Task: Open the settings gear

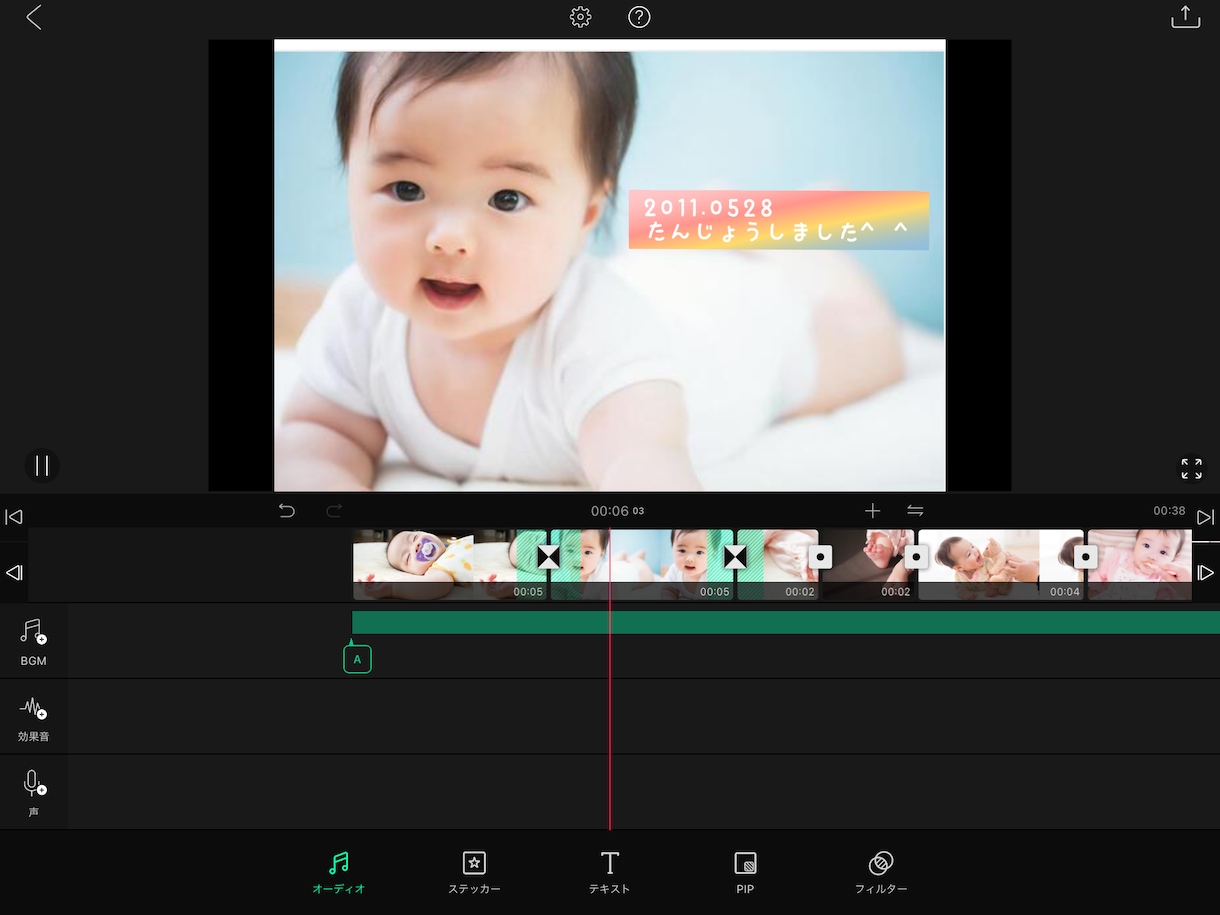Action: pyautogui.click(x=580, y=17)
